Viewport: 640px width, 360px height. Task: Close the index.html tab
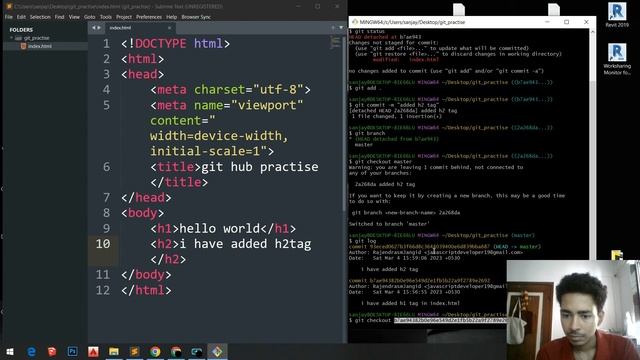pos(169,28)
